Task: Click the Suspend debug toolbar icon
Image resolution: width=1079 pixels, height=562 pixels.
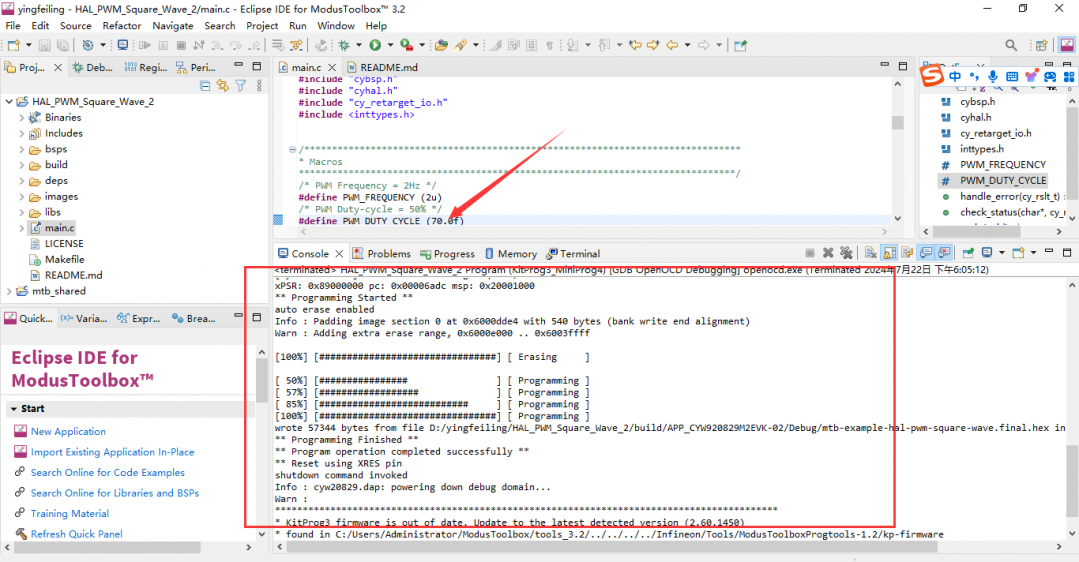Action: click(163, 45)
